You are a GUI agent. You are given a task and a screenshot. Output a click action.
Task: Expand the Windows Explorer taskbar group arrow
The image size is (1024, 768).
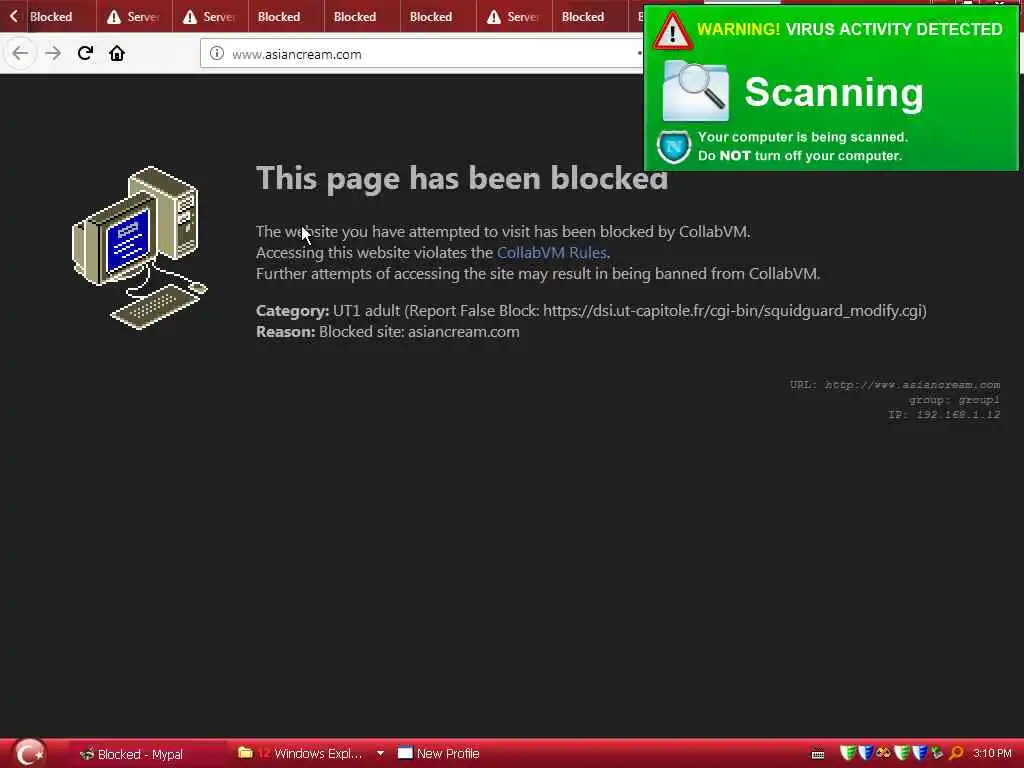tap(380, 754)
